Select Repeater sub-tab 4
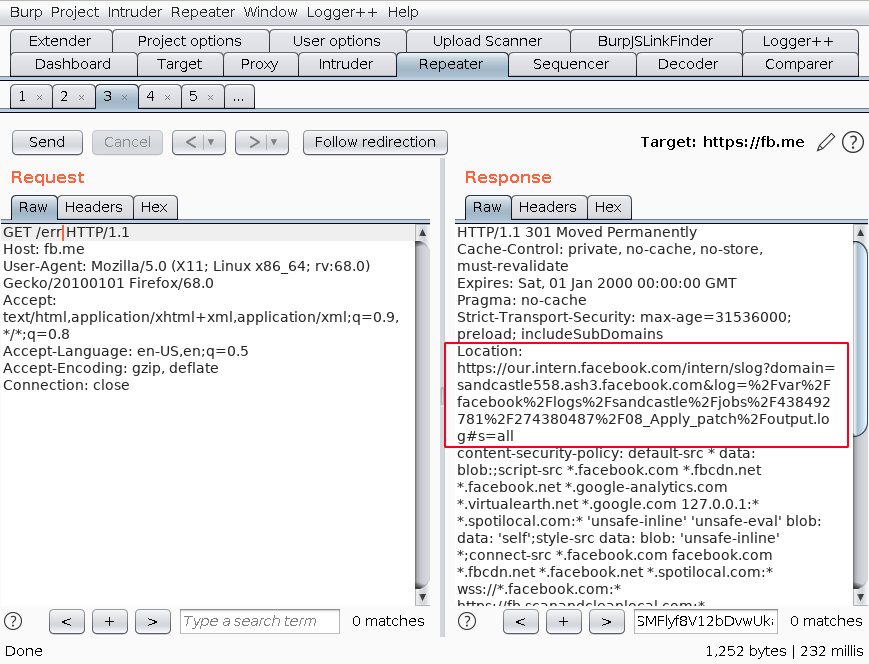869x664 pixels. point(151,97)
